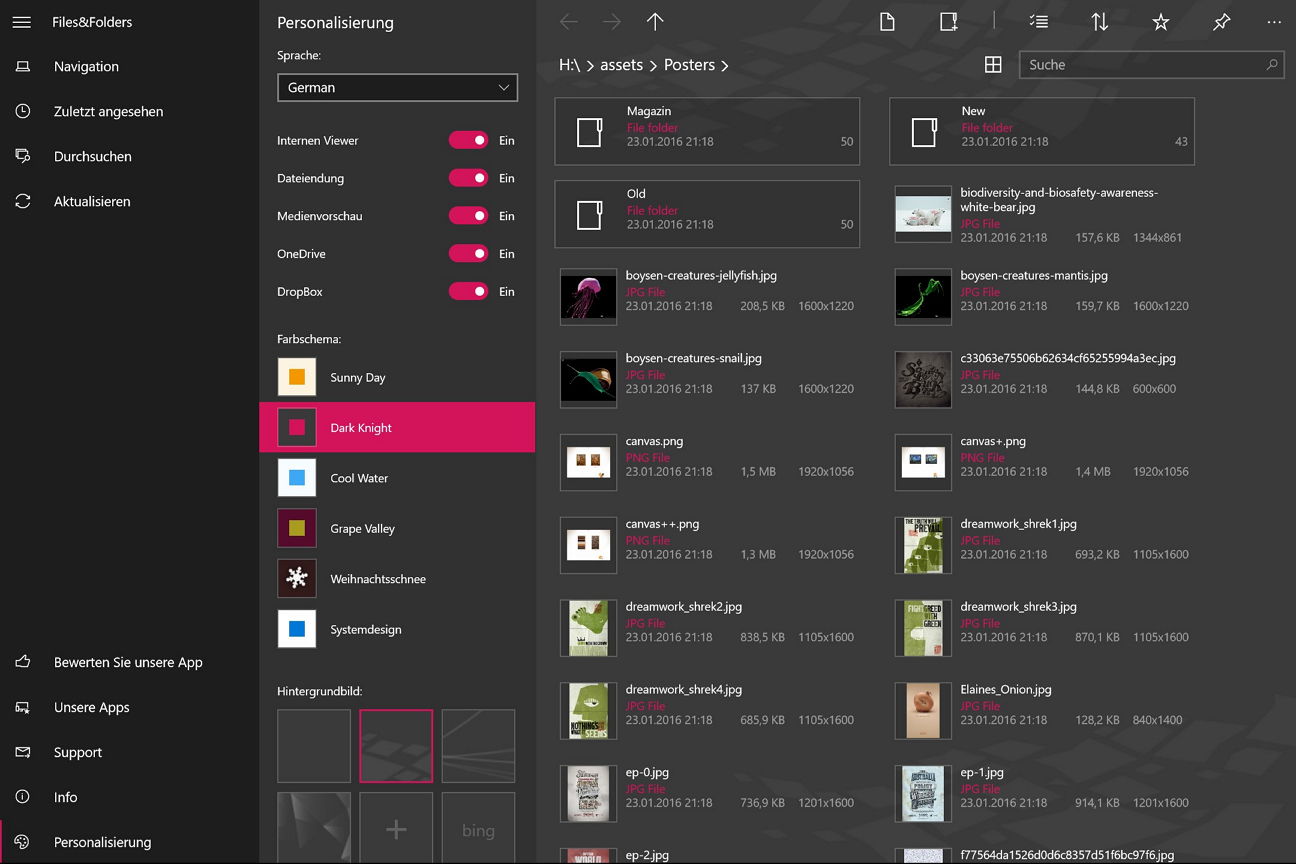Open the Elaines_Onion.jpg thumbnail
Viewport: 1296px width, 864px height.
923,711
